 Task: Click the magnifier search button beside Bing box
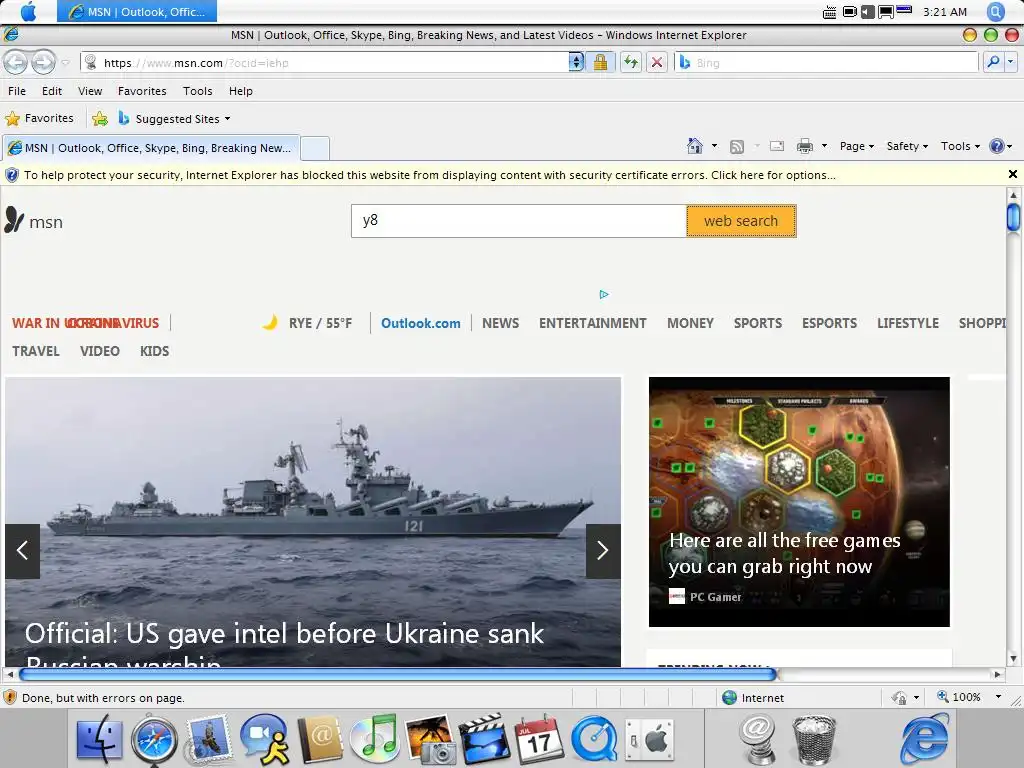pos(993,63)
